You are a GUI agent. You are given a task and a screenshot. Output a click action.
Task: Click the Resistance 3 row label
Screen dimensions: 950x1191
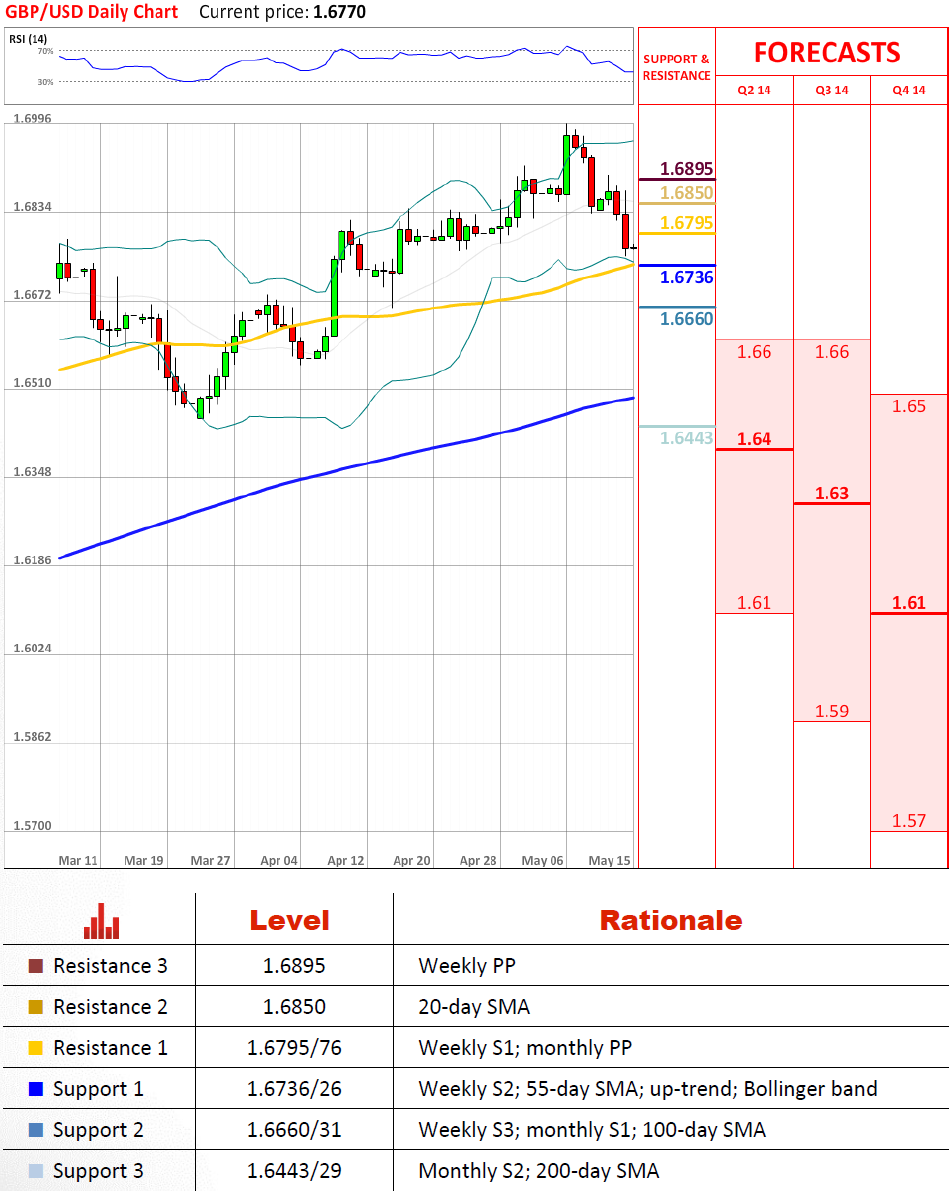click(110, 966)
